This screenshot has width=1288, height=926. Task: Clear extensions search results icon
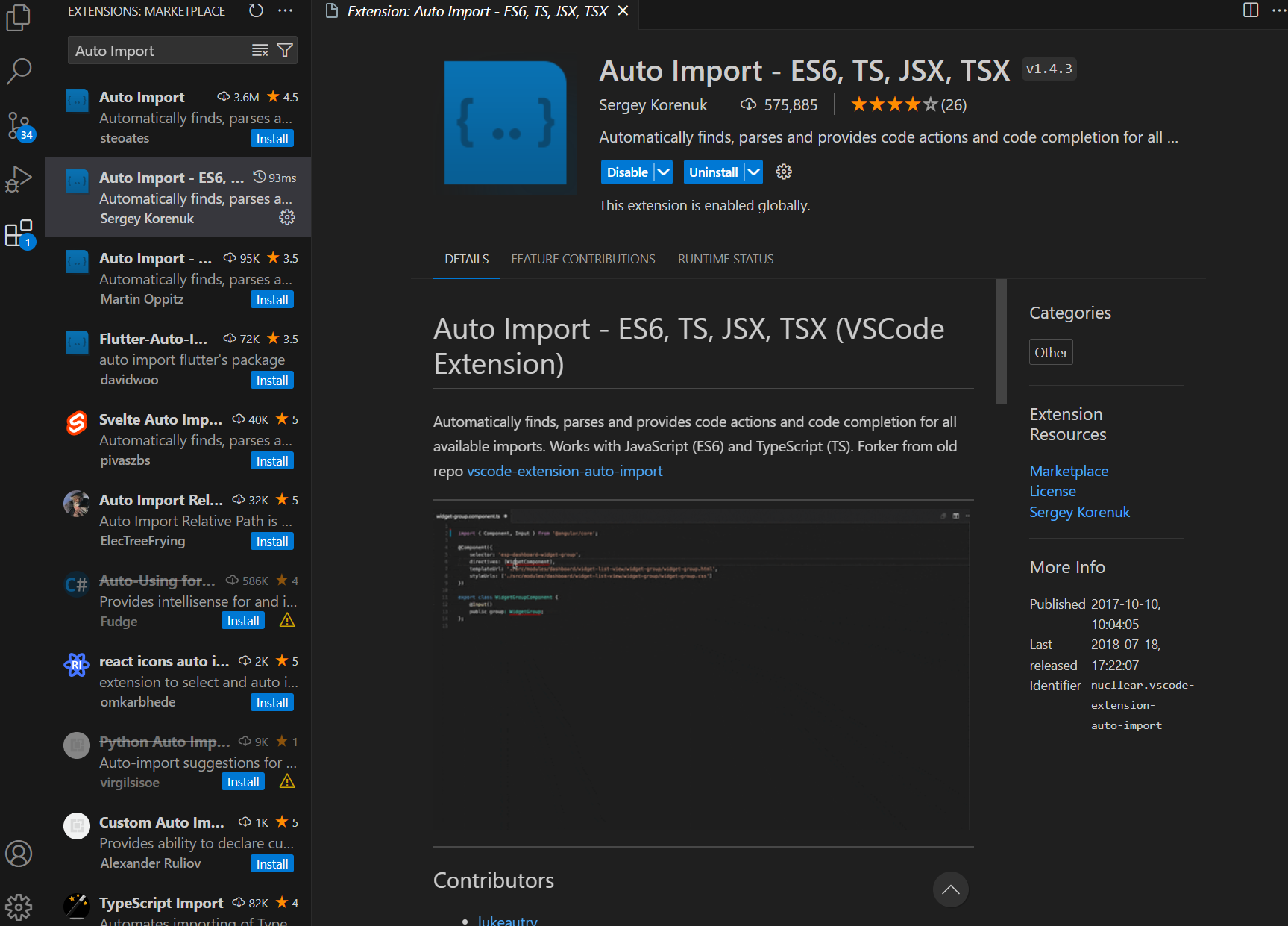tap(260, 50)
